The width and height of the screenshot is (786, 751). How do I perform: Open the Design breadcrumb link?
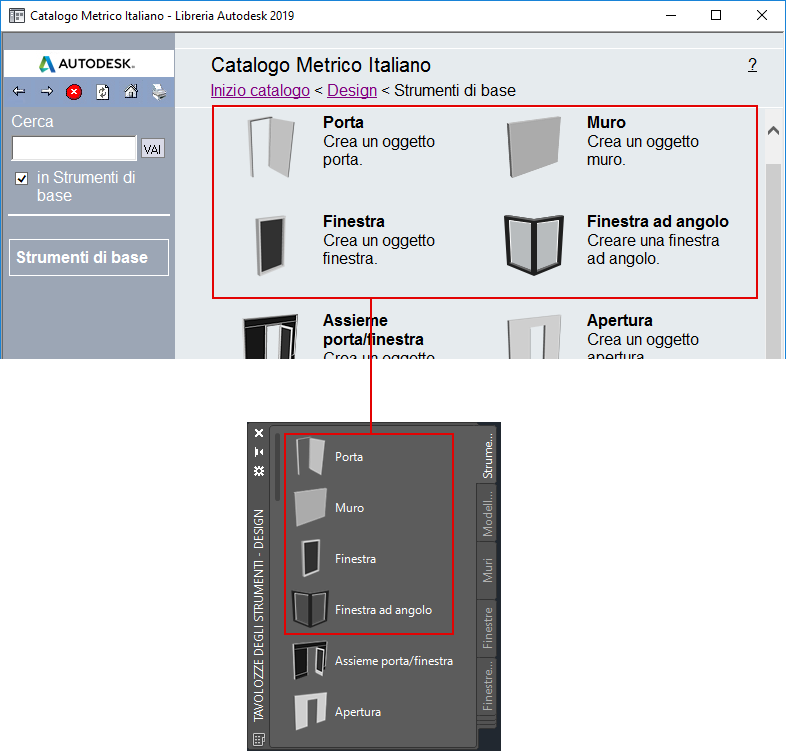(x=352, y=91)
